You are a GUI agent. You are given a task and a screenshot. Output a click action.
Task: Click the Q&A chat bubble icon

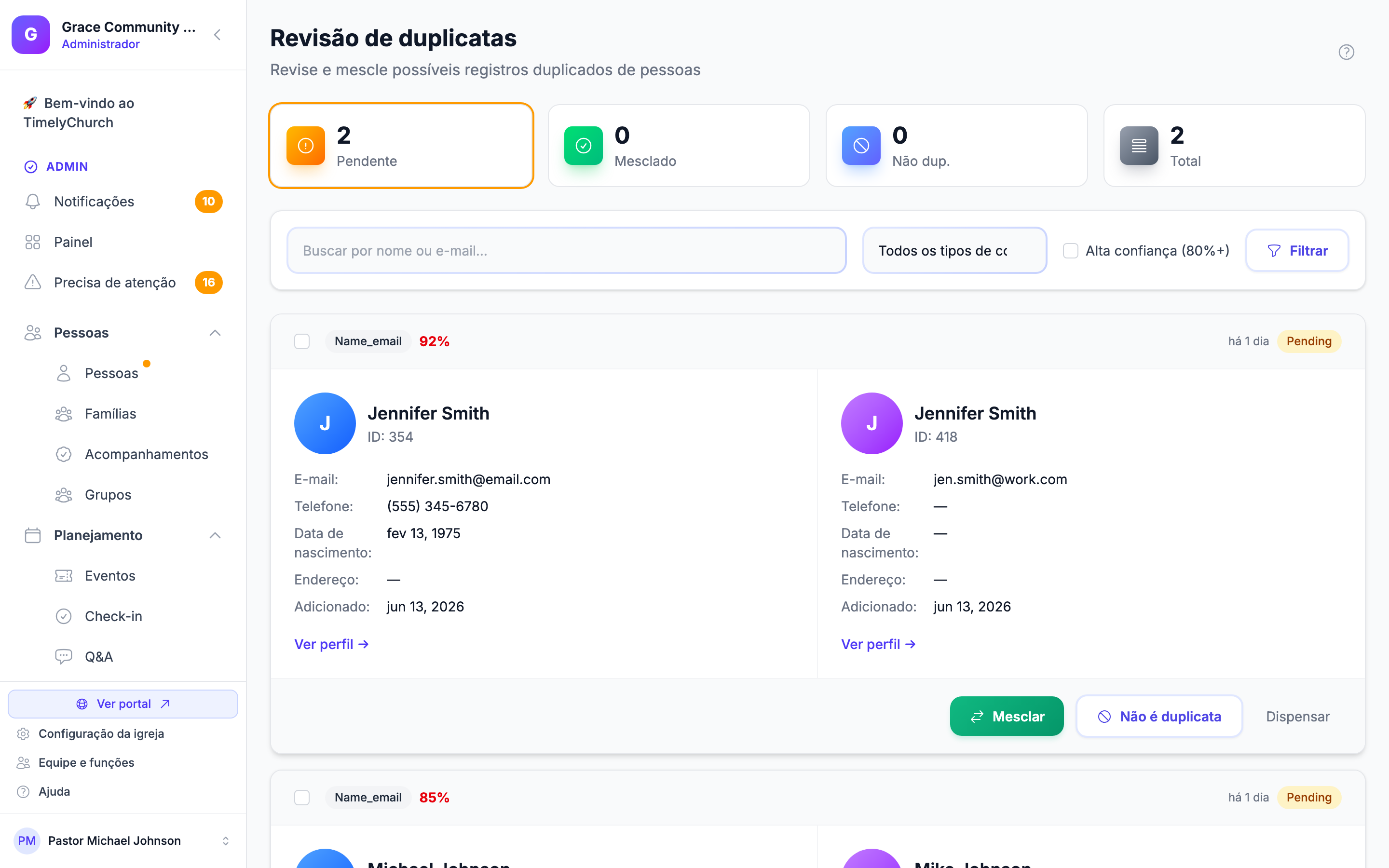click(64, 657)
